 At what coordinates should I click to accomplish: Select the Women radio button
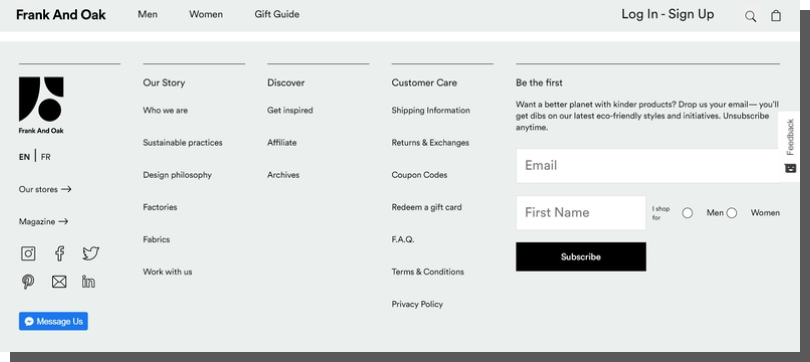click(x=731, y=213)
